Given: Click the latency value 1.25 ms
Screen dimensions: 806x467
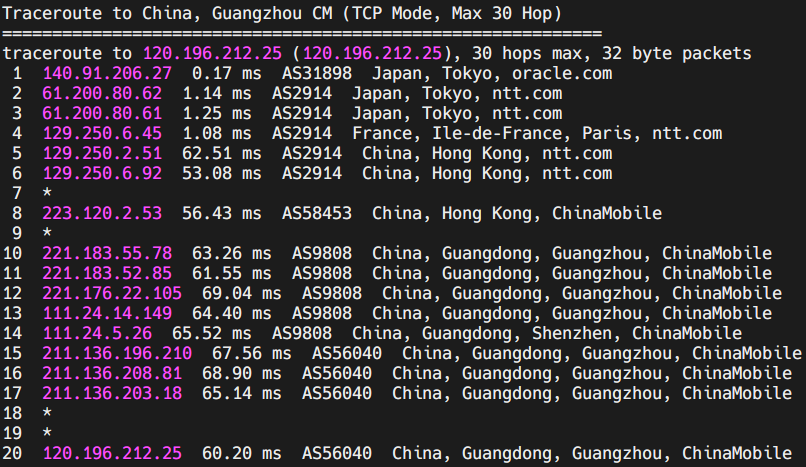Looking at the screenshot, I should [217, 114].
